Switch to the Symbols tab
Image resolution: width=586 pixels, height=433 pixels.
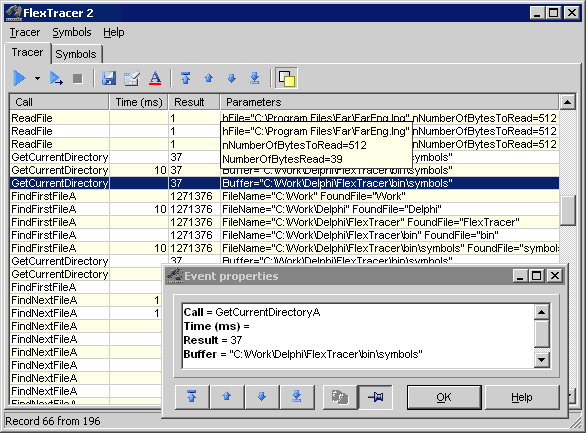point(76,55)
